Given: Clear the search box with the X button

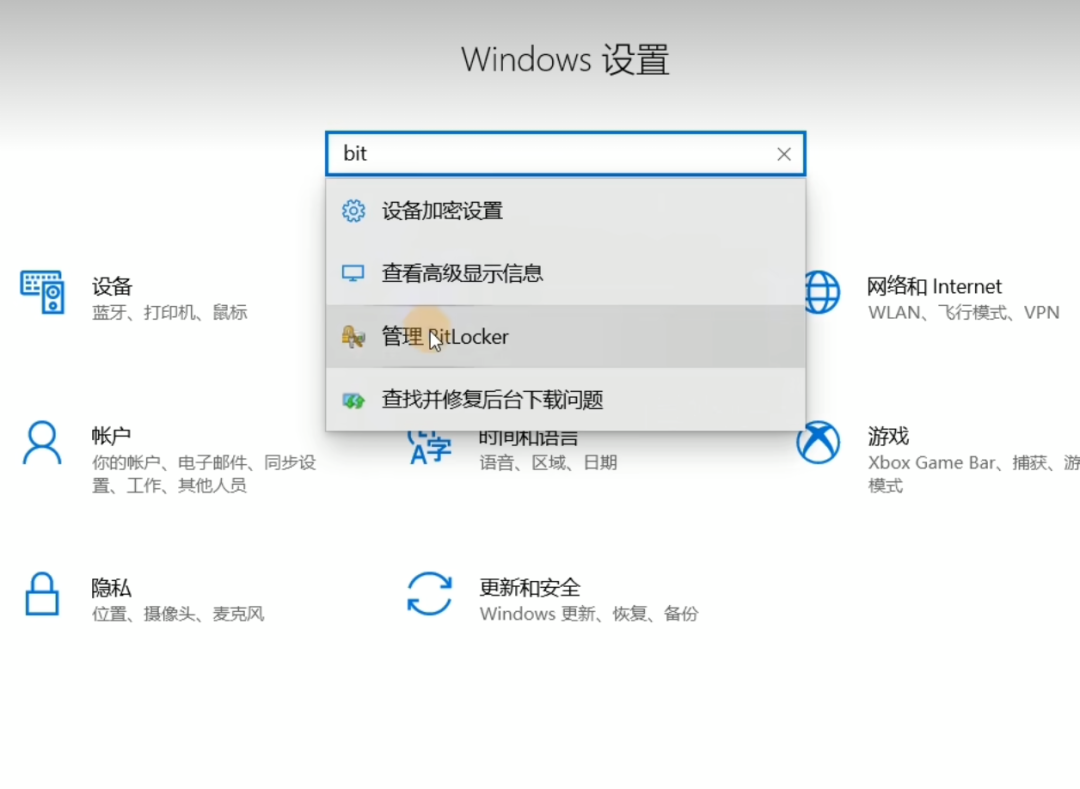Looking at the screenshot, I should pos(784,154).
